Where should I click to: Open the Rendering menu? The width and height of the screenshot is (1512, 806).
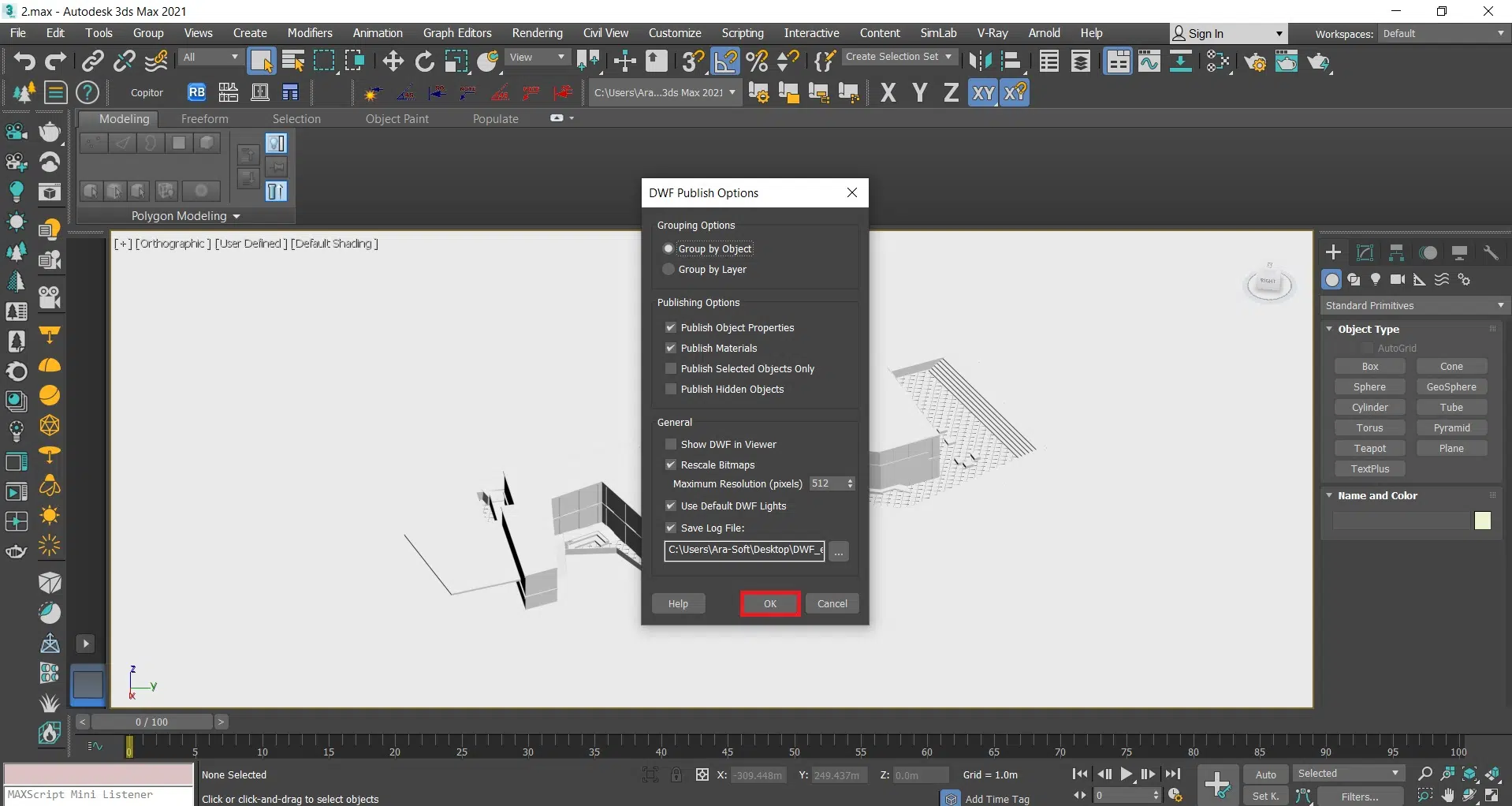click(537, 33)
